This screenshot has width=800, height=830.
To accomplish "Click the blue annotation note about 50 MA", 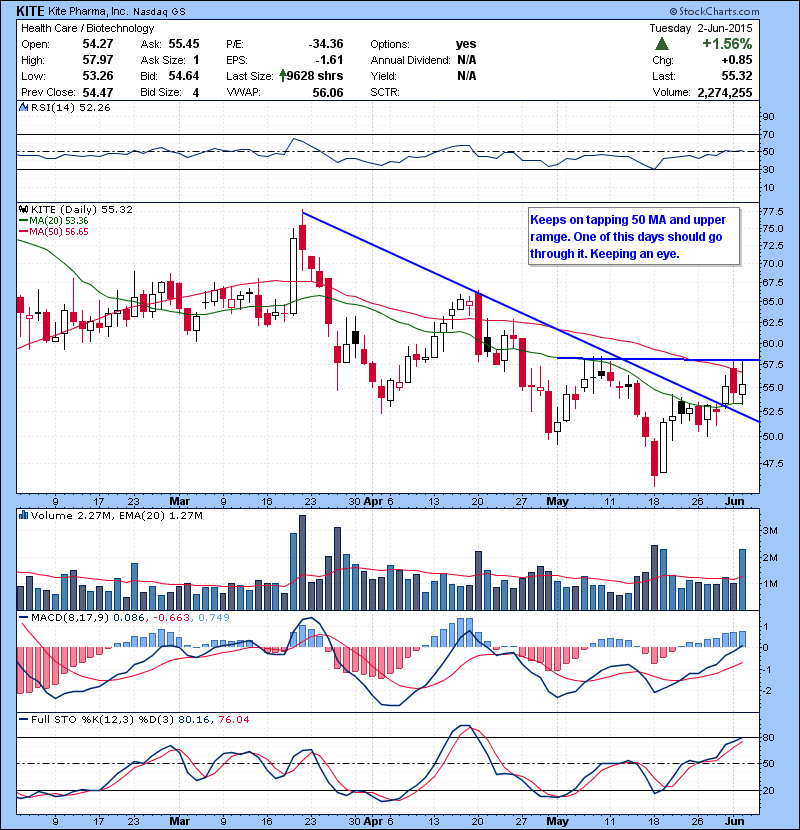I will coord(634,236).
